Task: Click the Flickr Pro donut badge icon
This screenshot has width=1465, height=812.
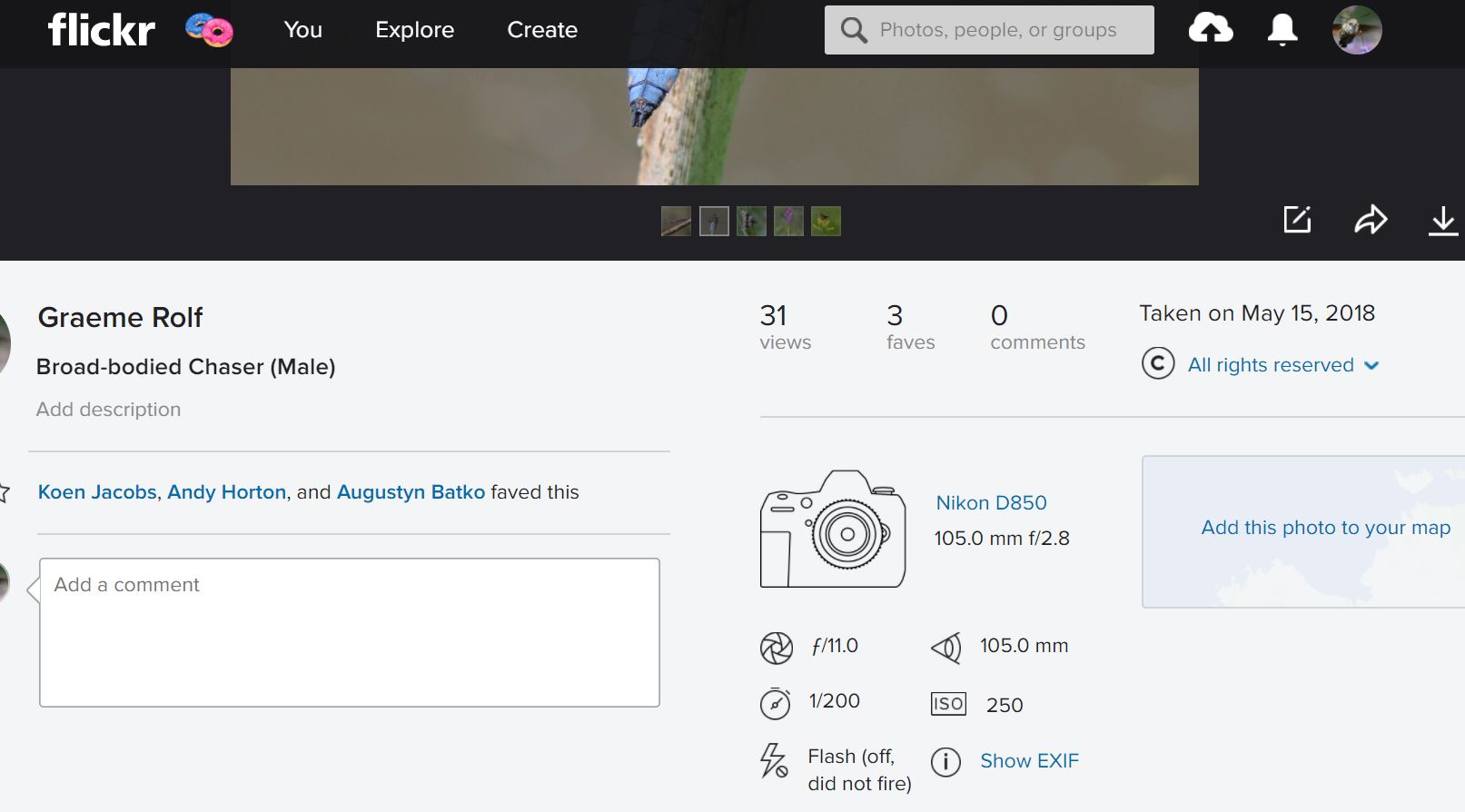Action: tap(210, 30)
